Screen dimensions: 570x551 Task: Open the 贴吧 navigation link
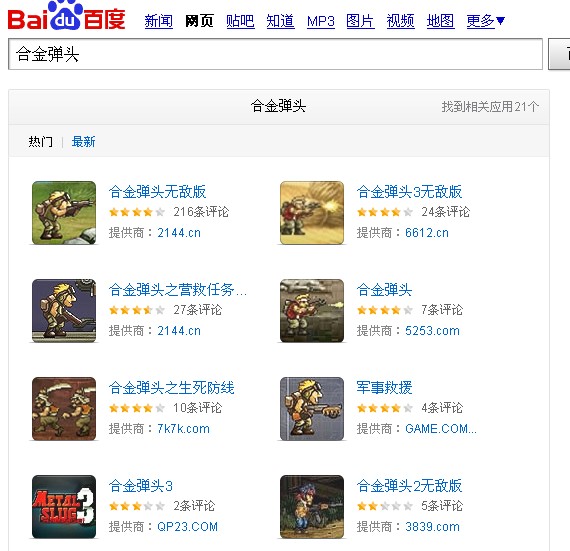pyautogui.click(x=240, y=21)
